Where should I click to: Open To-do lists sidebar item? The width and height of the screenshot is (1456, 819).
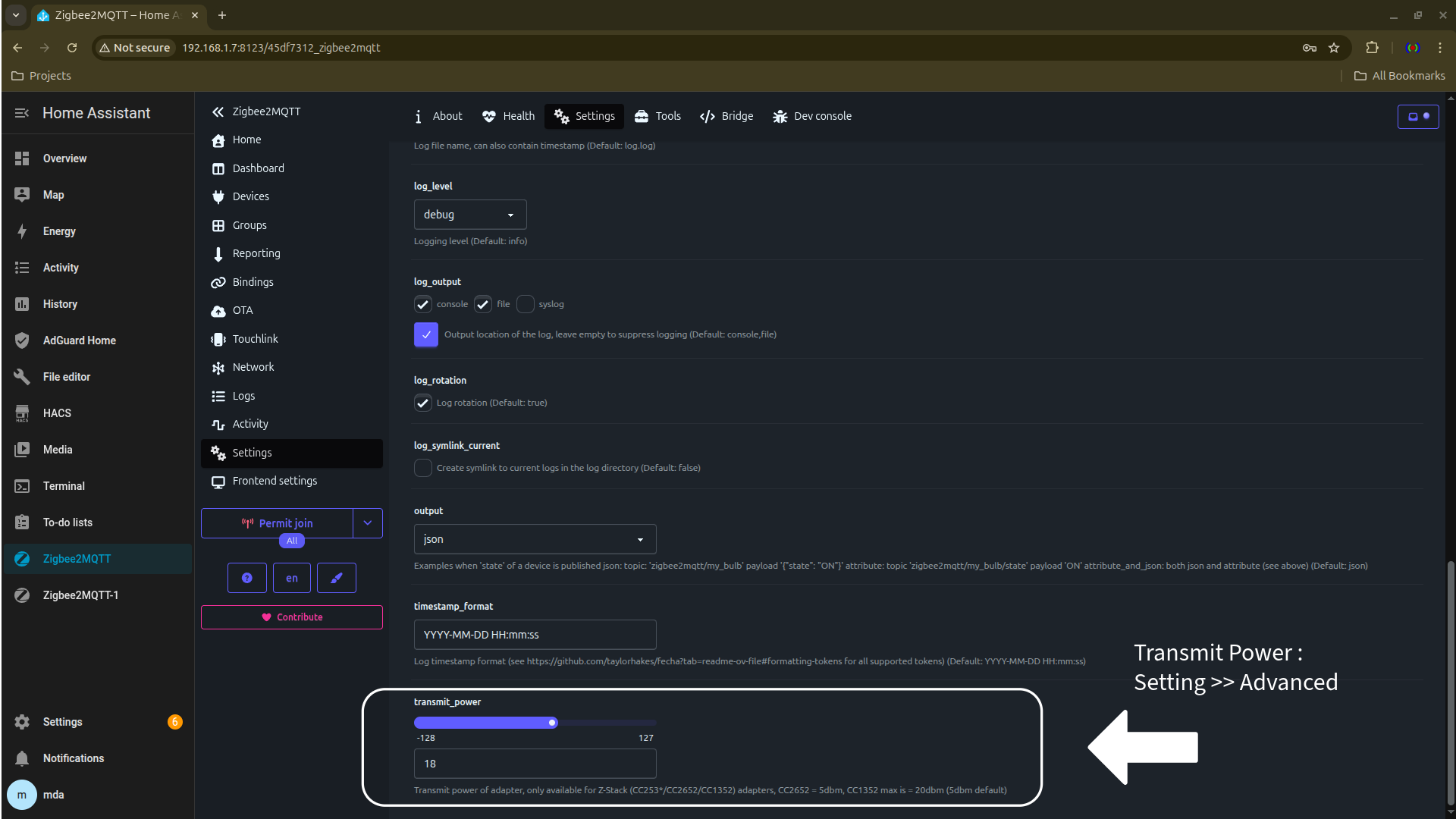click(97, 522)
